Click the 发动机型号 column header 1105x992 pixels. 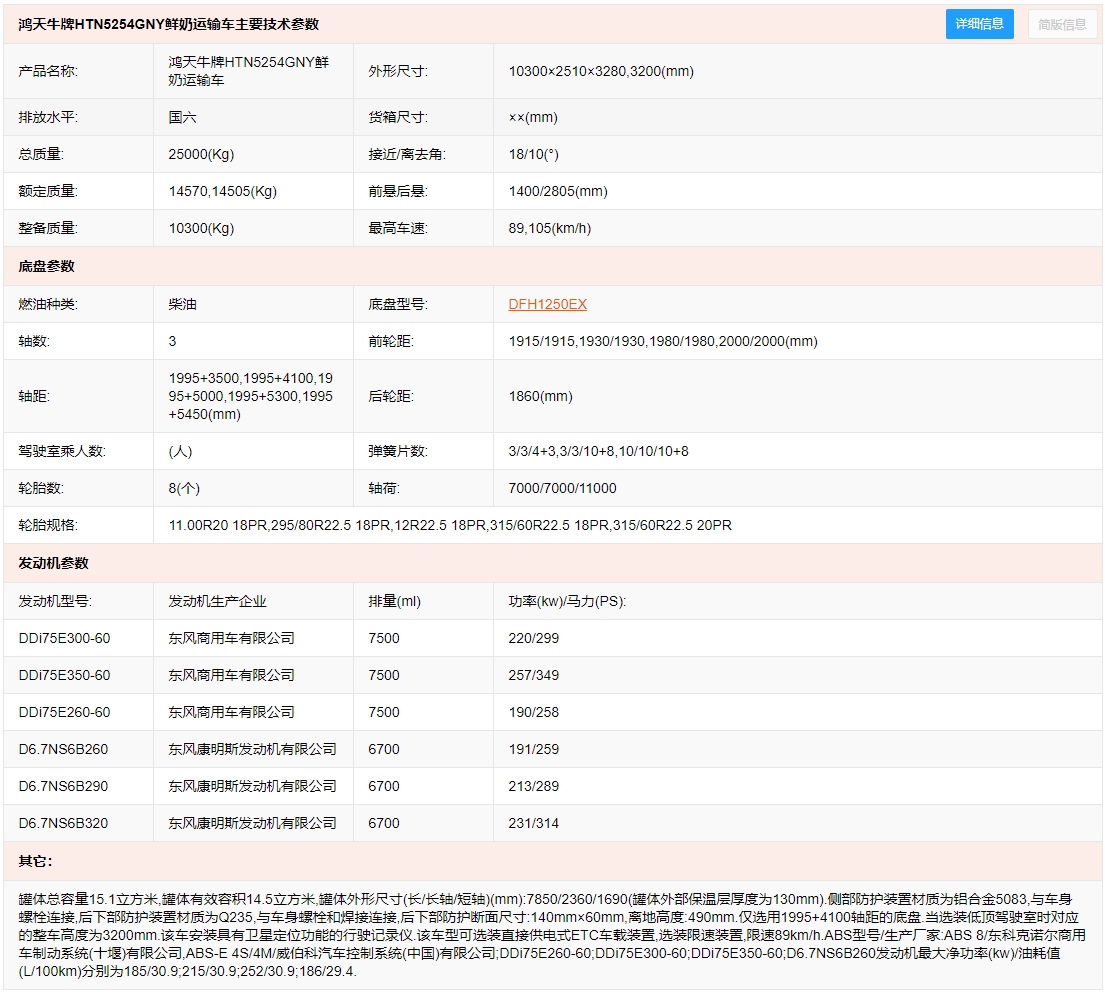pos(55,601)
